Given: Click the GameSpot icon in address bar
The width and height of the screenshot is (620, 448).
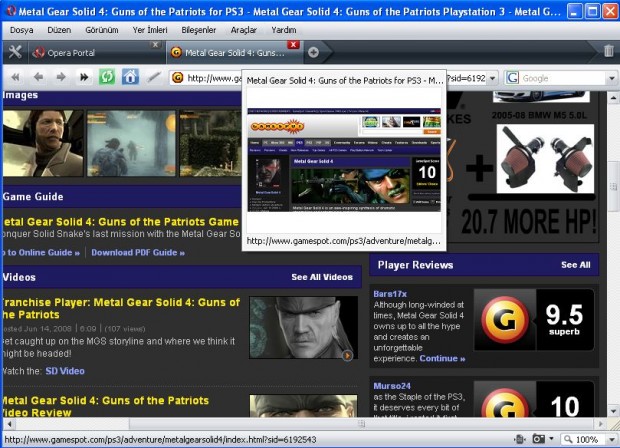Looking at the screenshot, I should (x=178, y=78).
